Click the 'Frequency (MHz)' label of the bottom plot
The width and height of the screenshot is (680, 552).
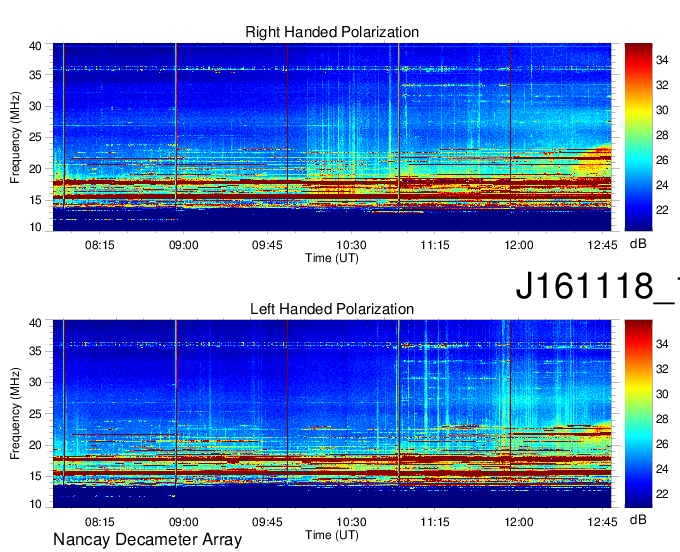(15, 414)
